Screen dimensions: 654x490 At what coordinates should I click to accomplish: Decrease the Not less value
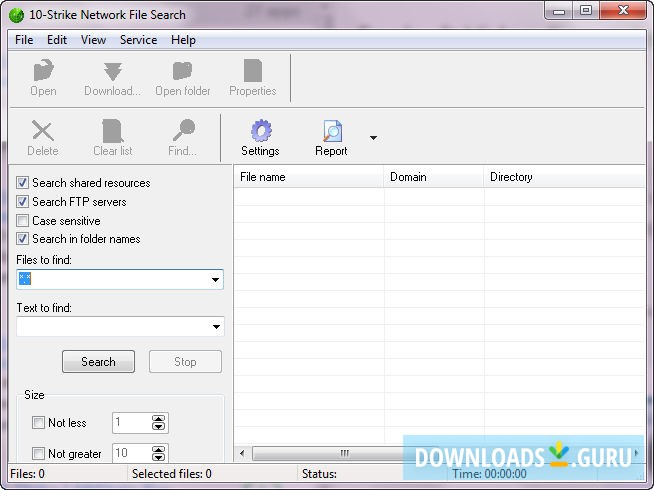click(x=158, y=427)
